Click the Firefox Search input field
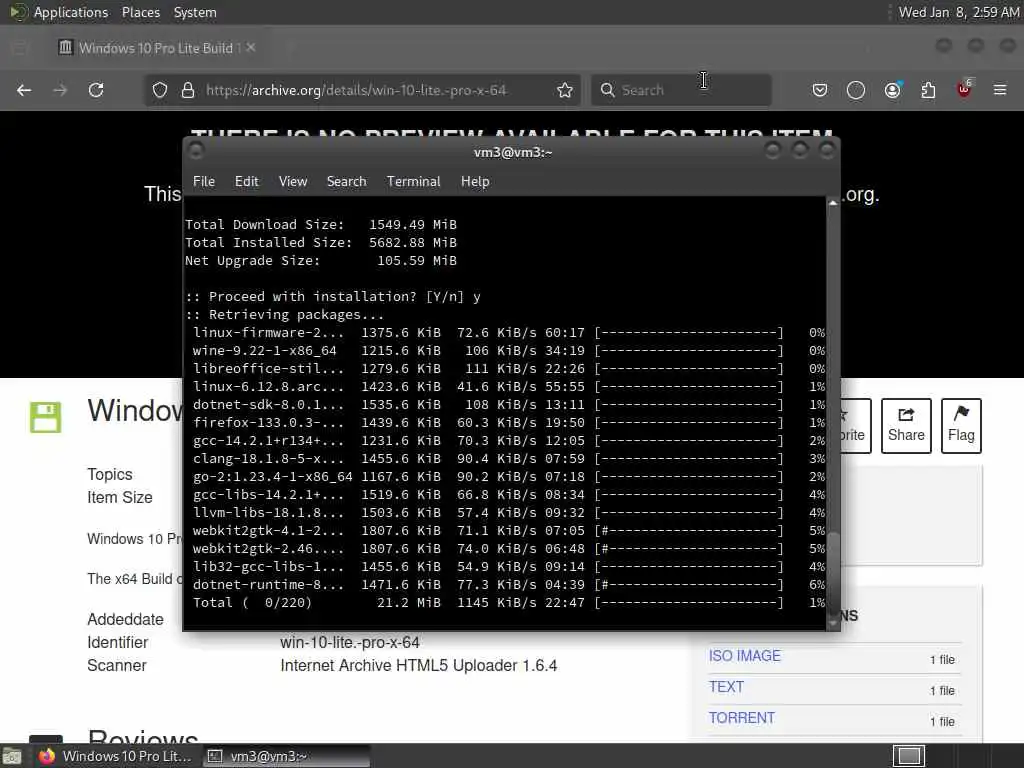 pyautogui.click(x=681, y=90)
